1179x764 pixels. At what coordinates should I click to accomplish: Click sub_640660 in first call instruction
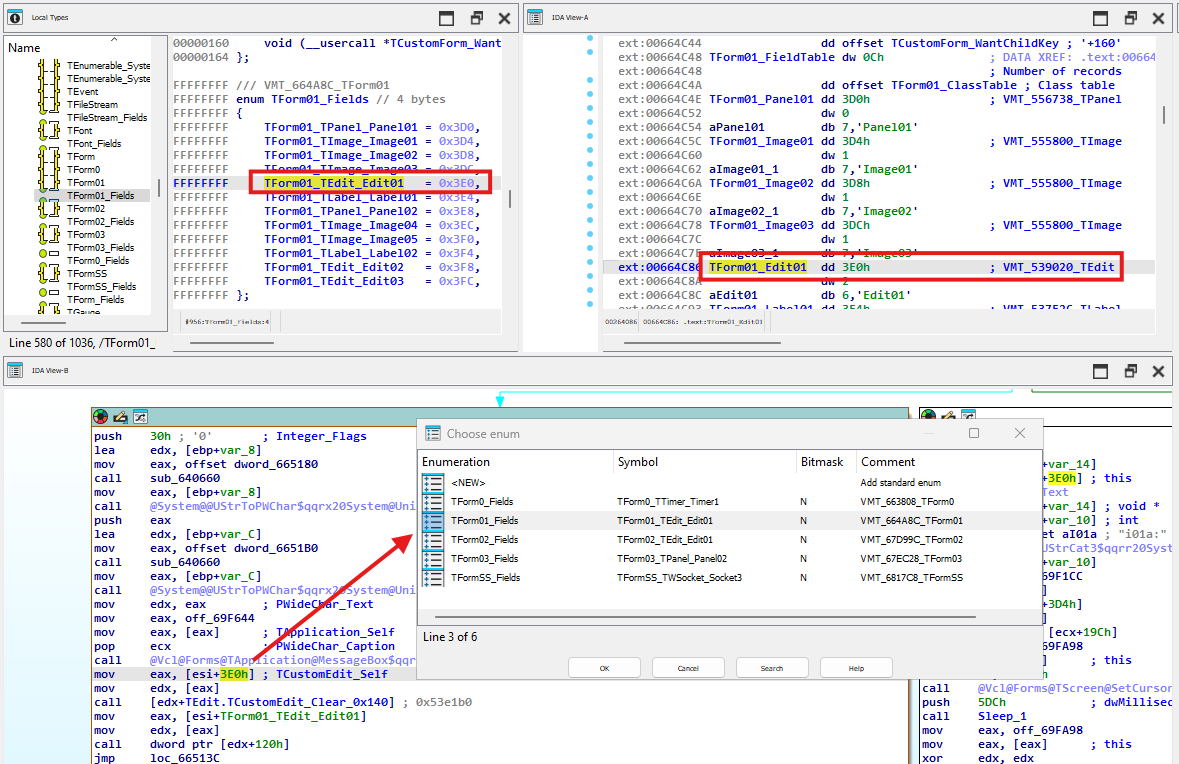point(185,478)
